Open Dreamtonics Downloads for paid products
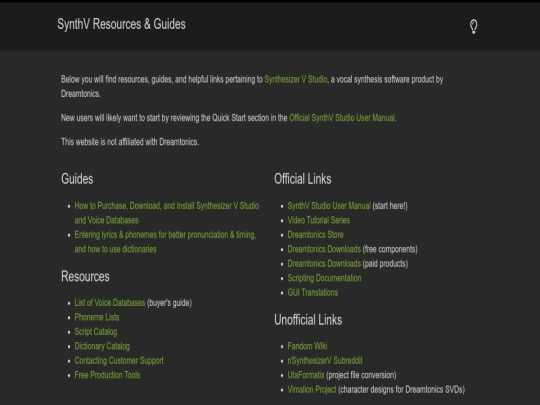Image resolution: width=540 pixels, height=405 pixels. [324, 264]
